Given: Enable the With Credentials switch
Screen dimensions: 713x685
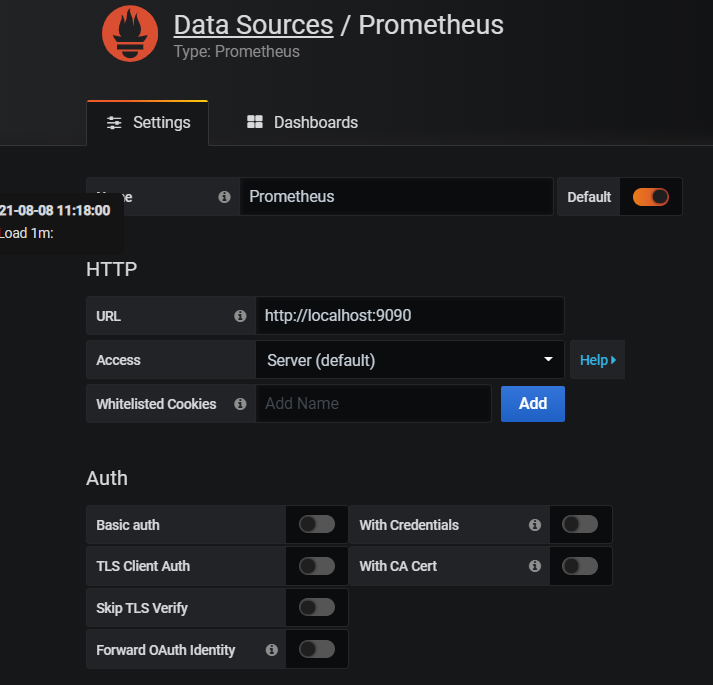Looking at the screenshot, I should pos(580,524).
